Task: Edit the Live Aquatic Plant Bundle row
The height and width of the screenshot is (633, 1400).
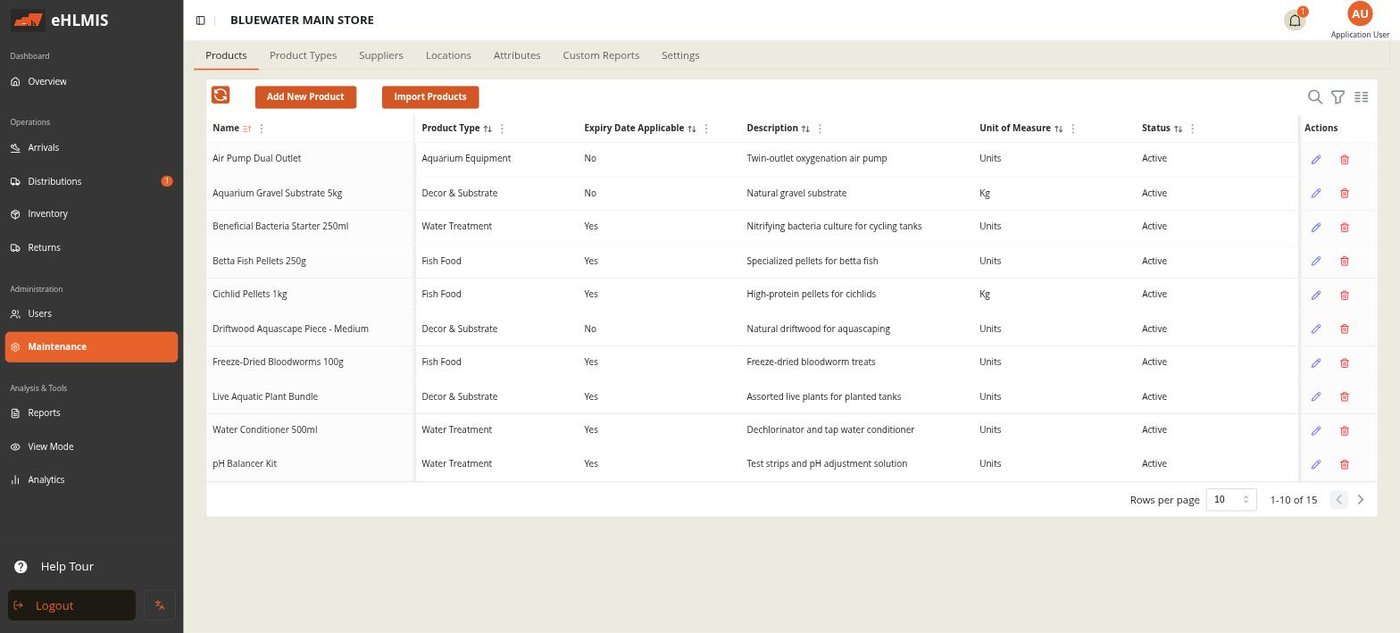Action: 1316,397
